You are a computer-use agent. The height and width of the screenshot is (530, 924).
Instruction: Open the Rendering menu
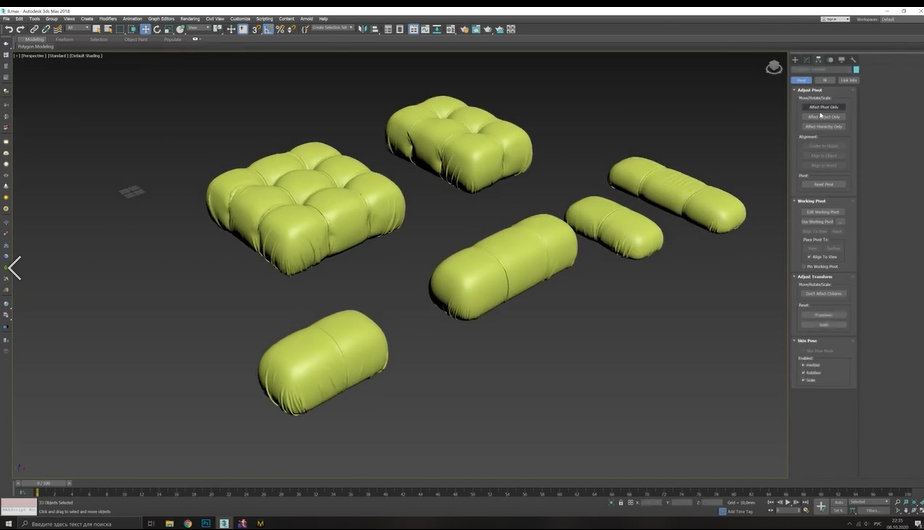tap(190, 19)
